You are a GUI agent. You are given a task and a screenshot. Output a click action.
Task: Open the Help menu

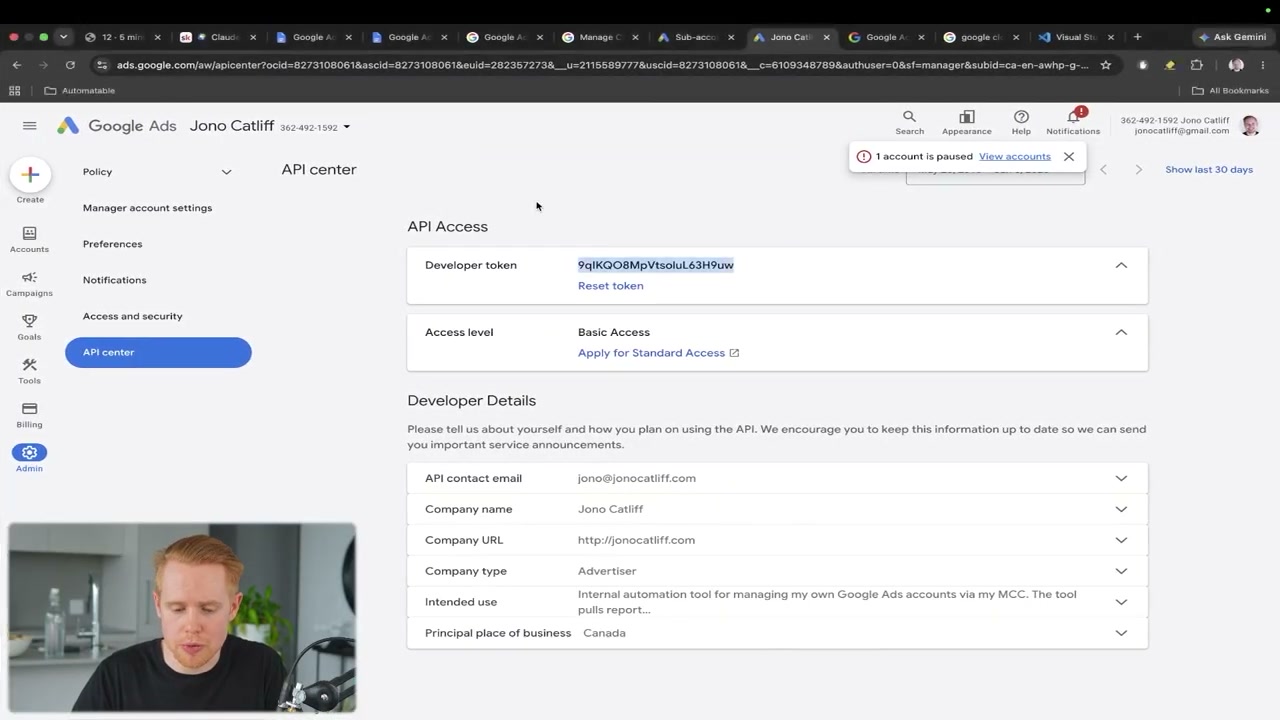coord(1021,122)
